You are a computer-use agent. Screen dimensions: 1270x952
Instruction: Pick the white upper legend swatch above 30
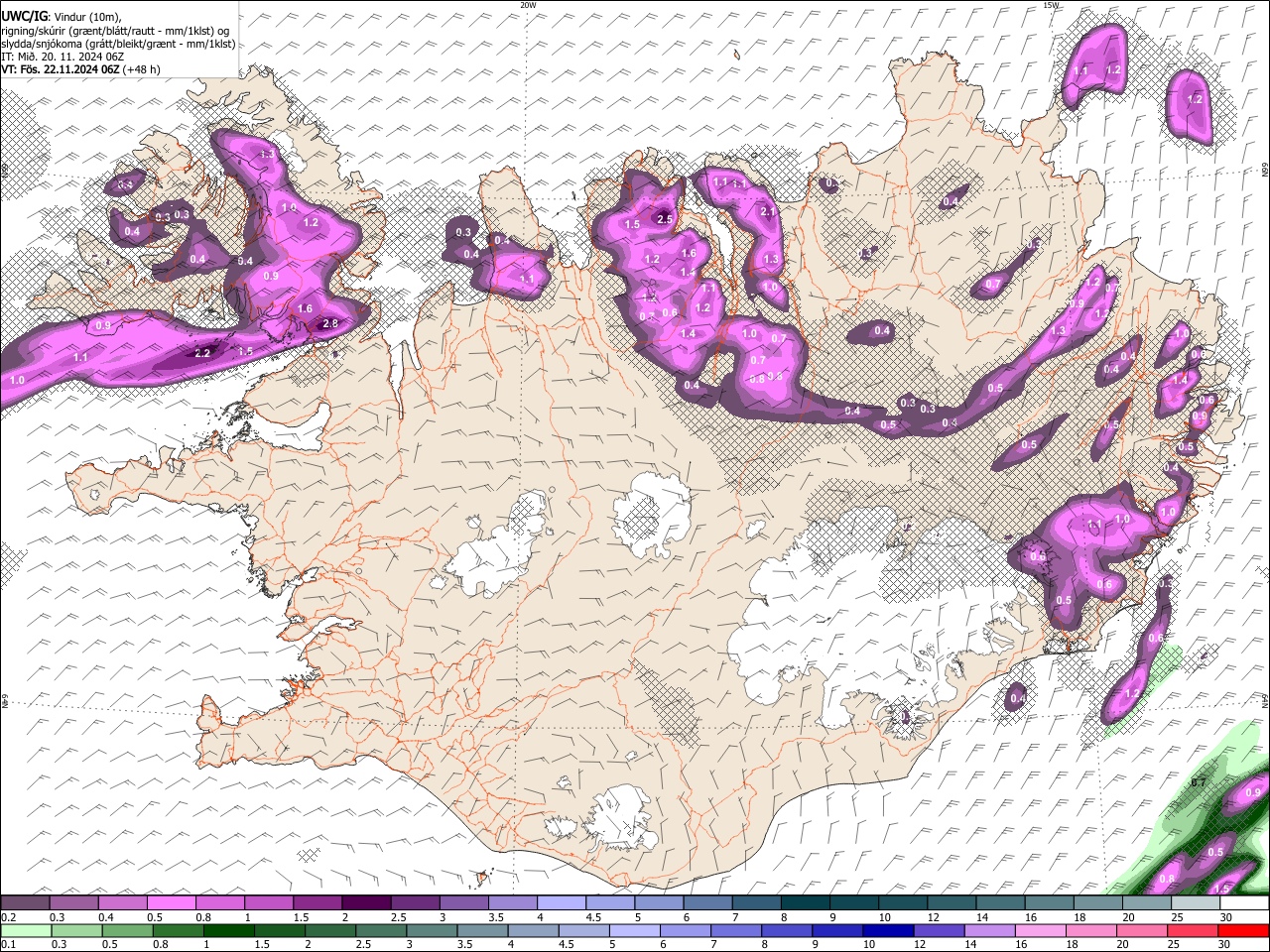click(x=1244, y=902)
